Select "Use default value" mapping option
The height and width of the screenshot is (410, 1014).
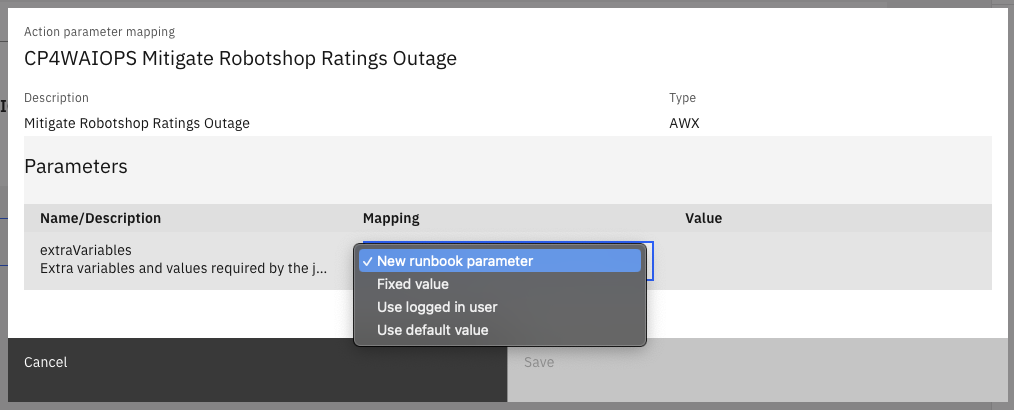[x=432, y=330]
